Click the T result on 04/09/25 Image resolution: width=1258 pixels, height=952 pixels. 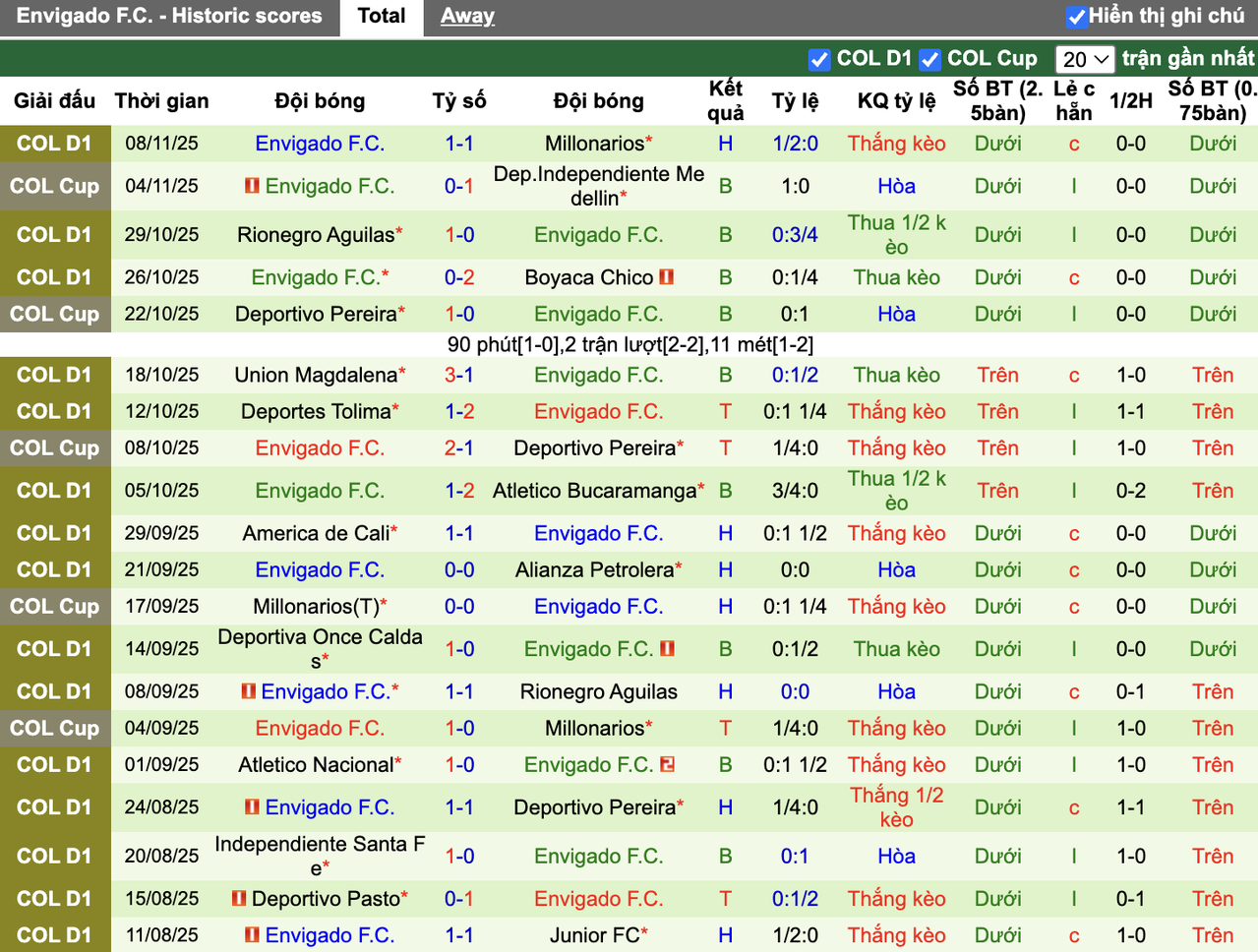coord(725,728)
